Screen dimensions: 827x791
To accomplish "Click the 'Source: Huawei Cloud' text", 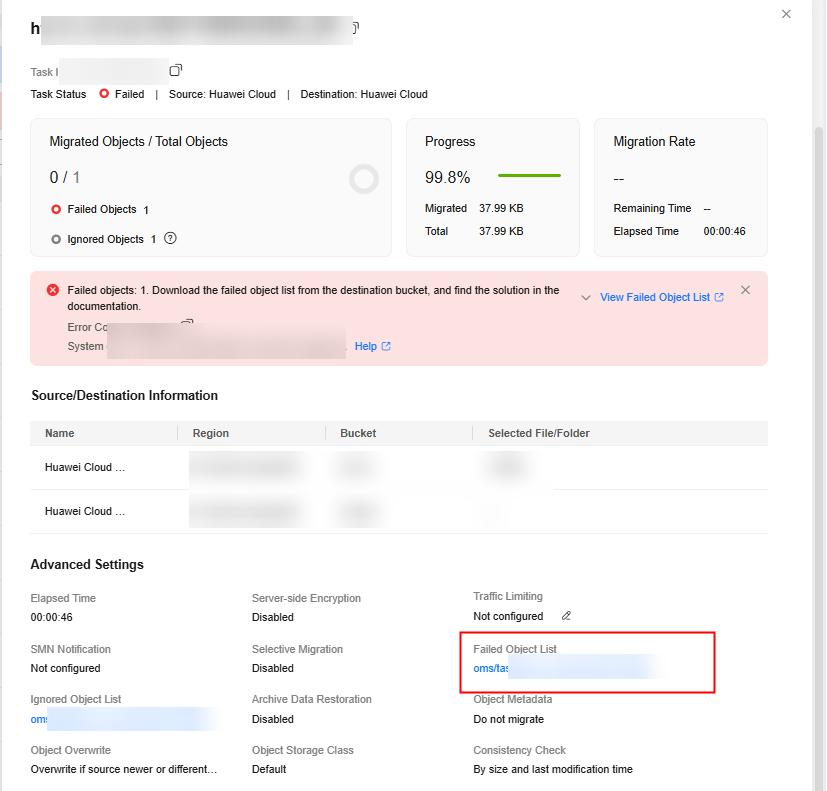I will [222, 94].
